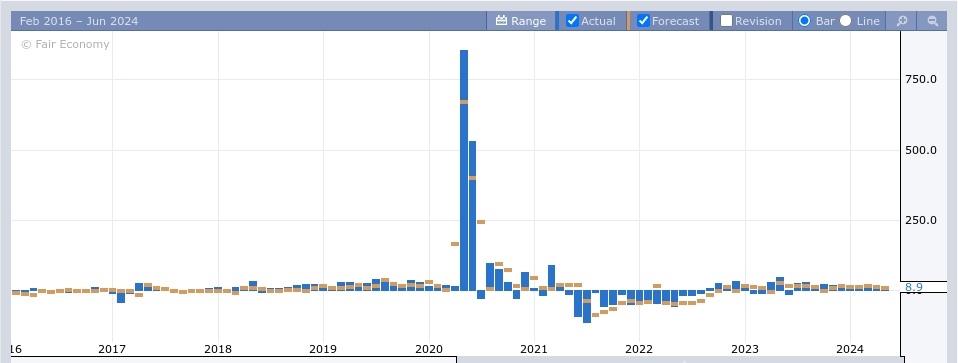
Task: Select the Line chart radio button
Action: (846, 21)
